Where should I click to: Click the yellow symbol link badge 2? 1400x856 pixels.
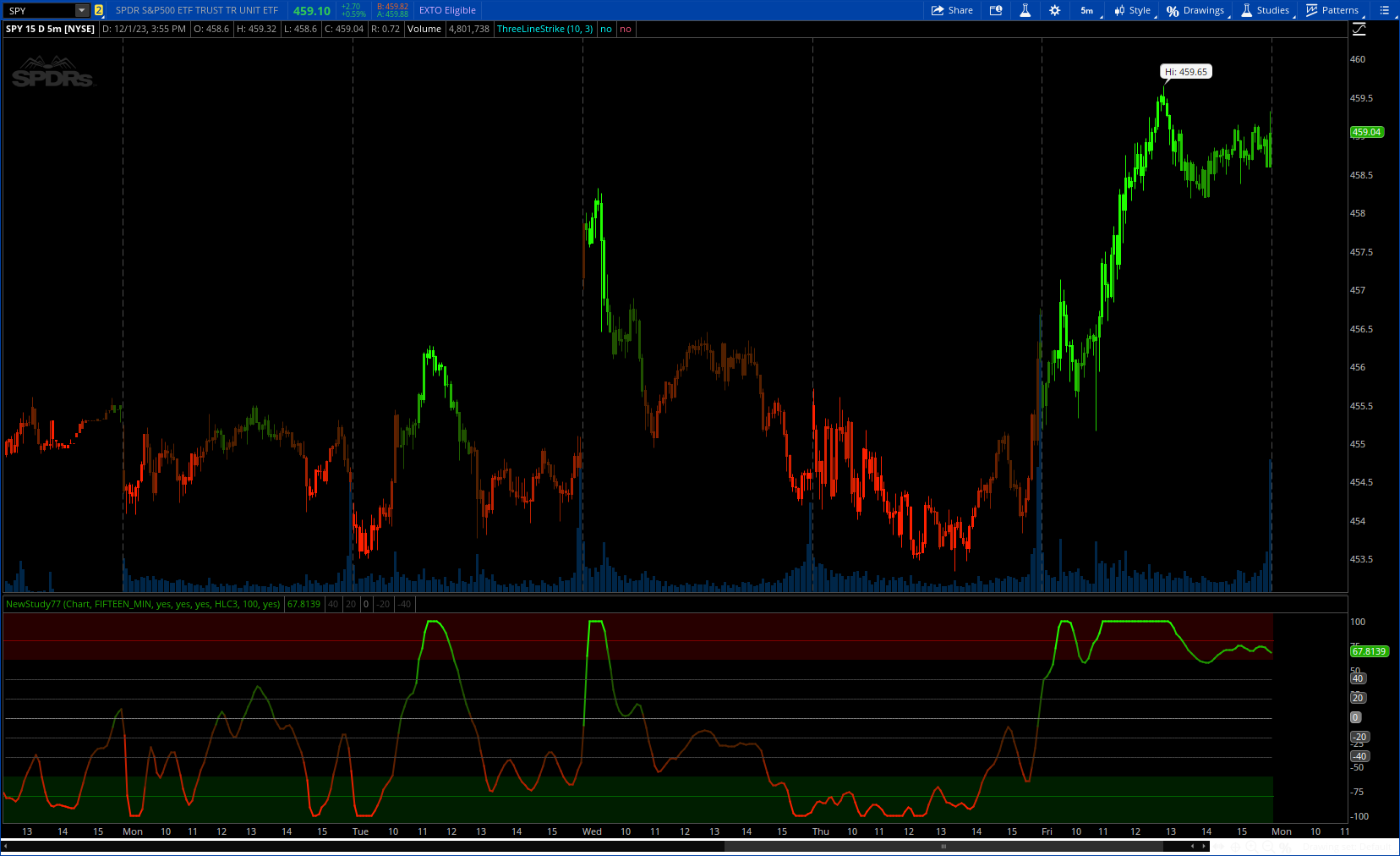(x=98, y=10)
